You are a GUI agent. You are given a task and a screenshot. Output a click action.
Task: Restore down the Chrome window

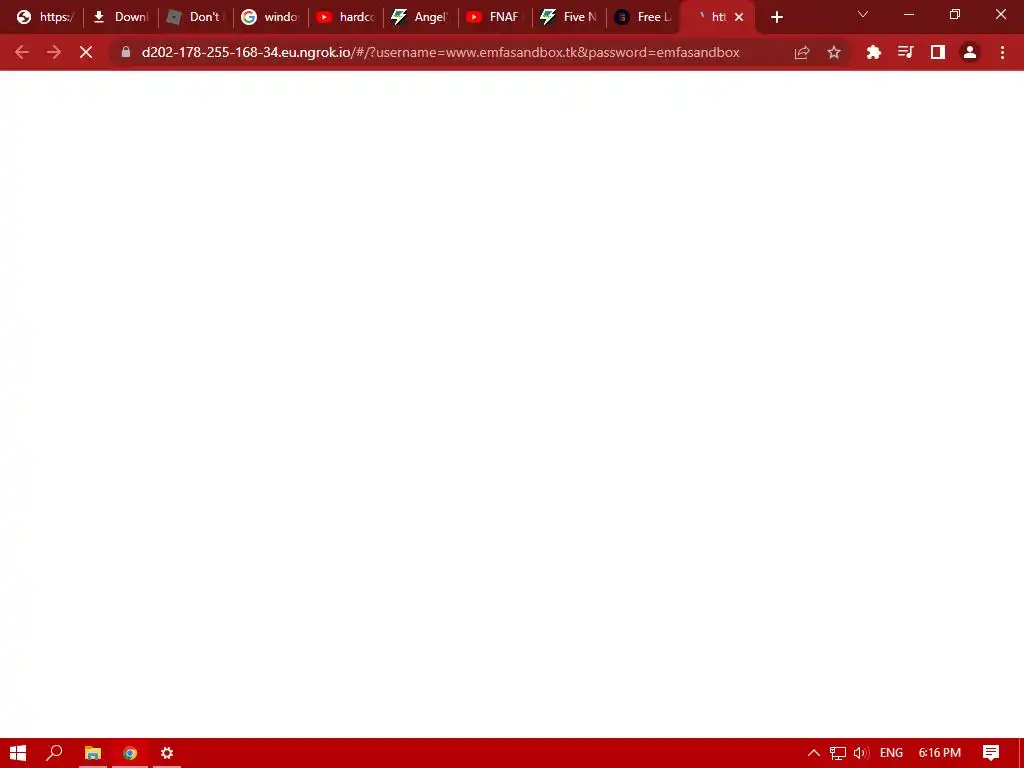(955, 14)
